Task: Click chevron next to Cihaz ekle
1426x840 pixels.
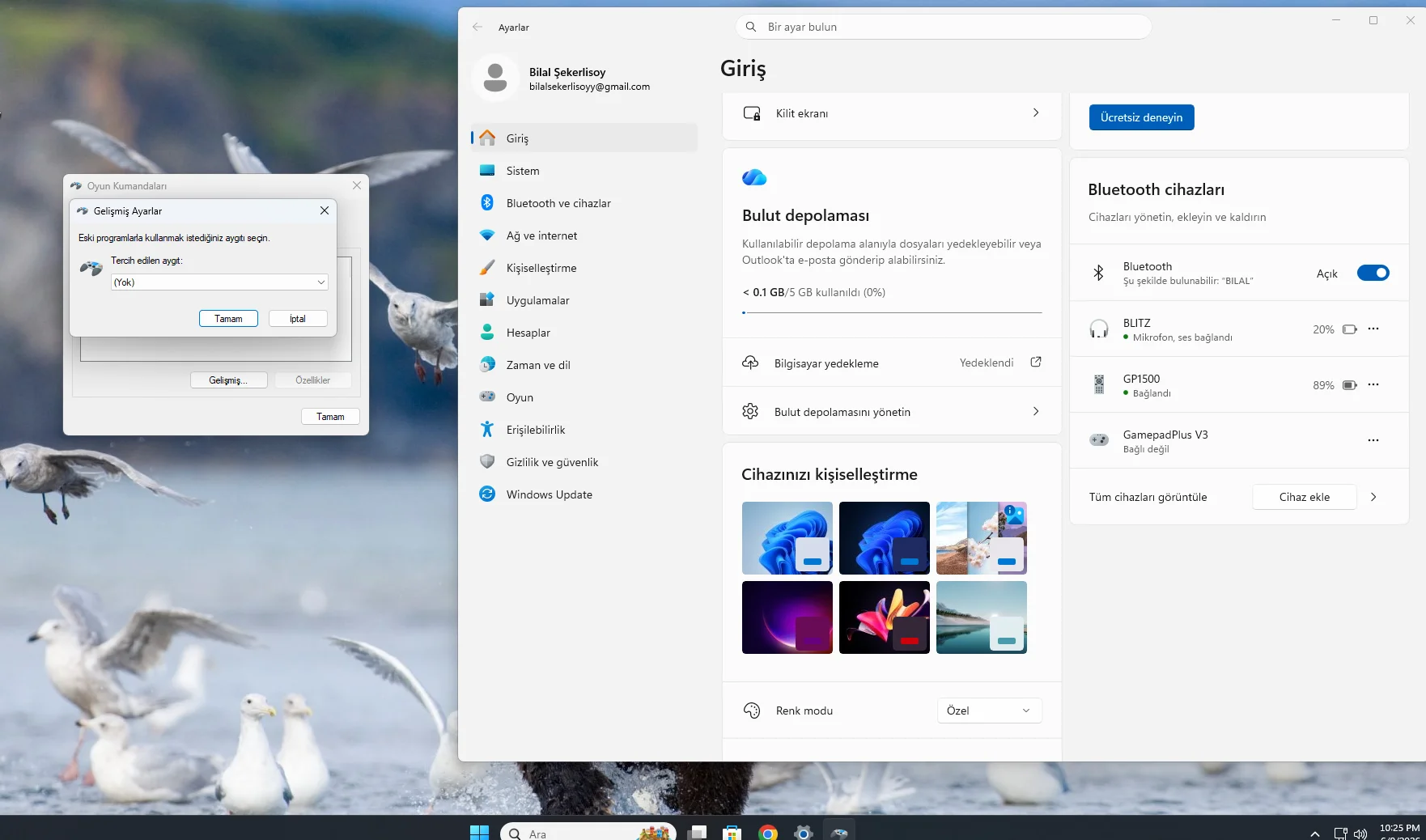Action: [x=1373, y=497]
